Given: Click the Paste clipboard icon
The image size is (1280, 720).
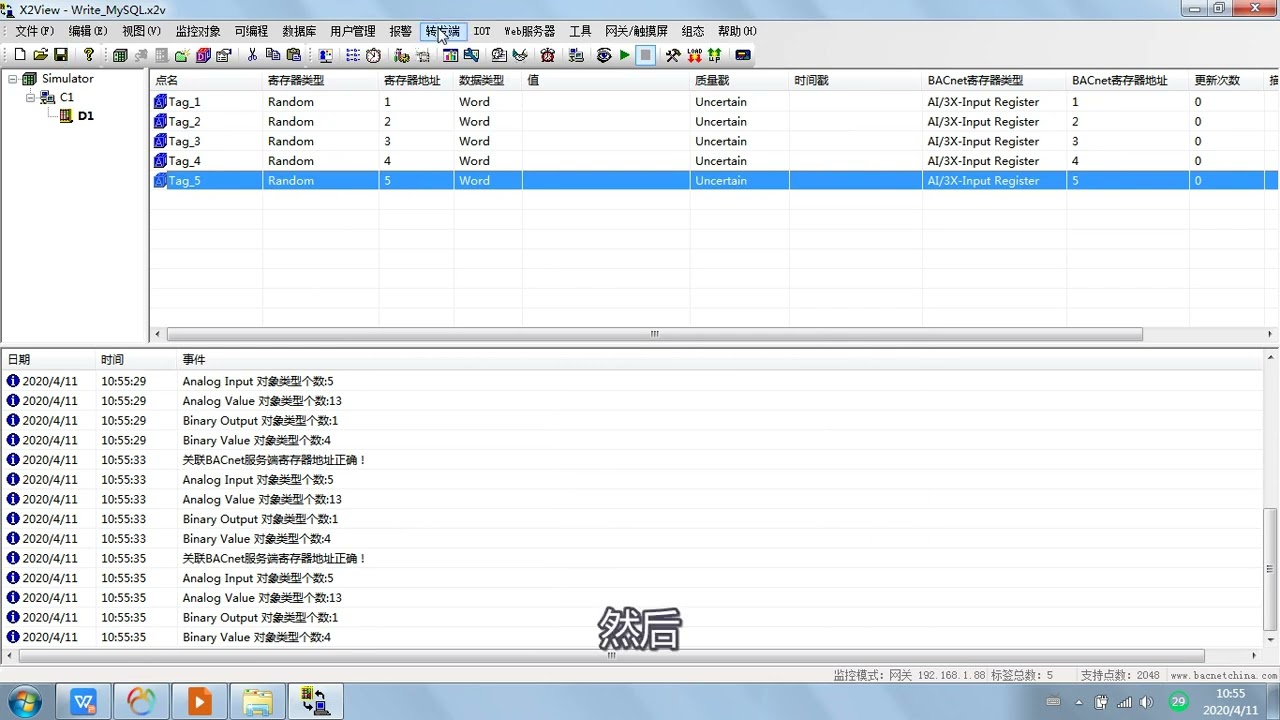Looking at the screenshot, I should 293,55.
